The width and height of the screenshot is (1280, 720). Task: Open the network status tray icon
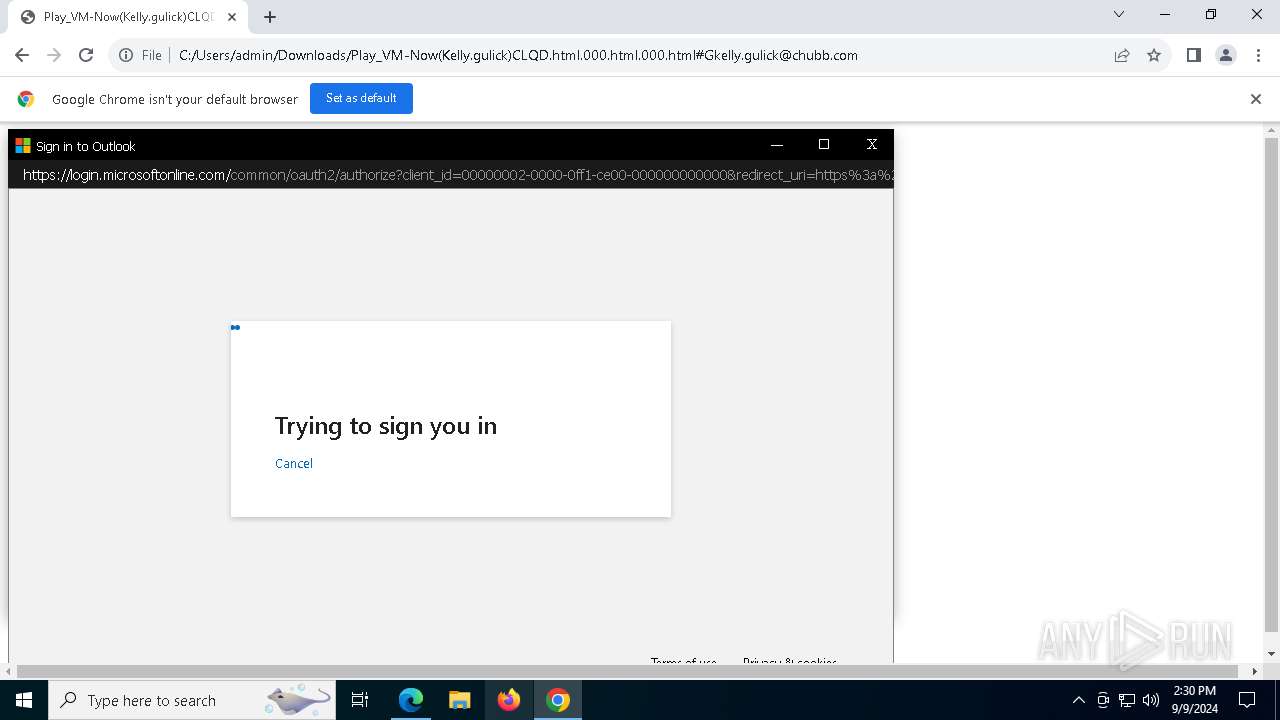(1127, 700)
